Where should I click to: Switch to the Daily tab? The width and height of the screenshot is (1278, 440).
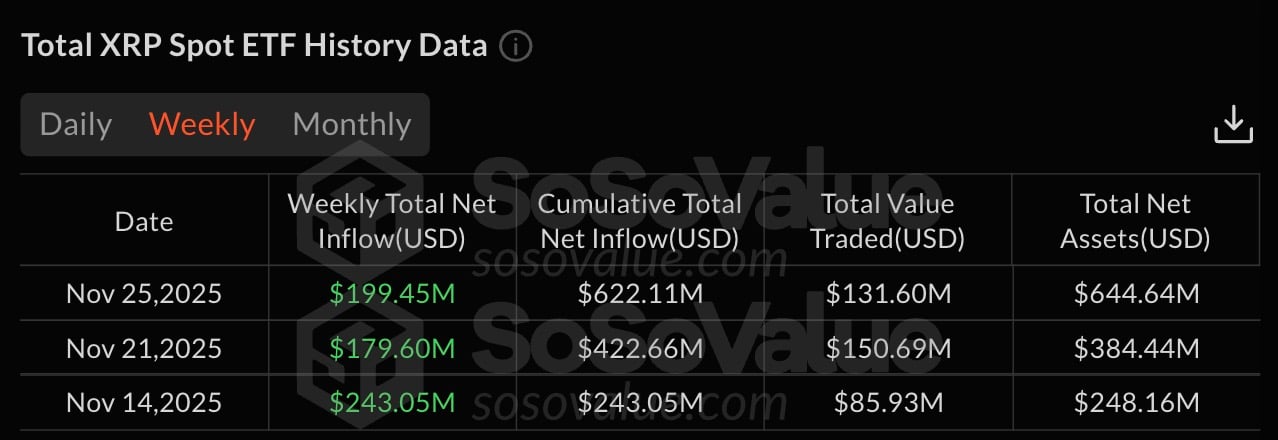(x=76, y=125)
